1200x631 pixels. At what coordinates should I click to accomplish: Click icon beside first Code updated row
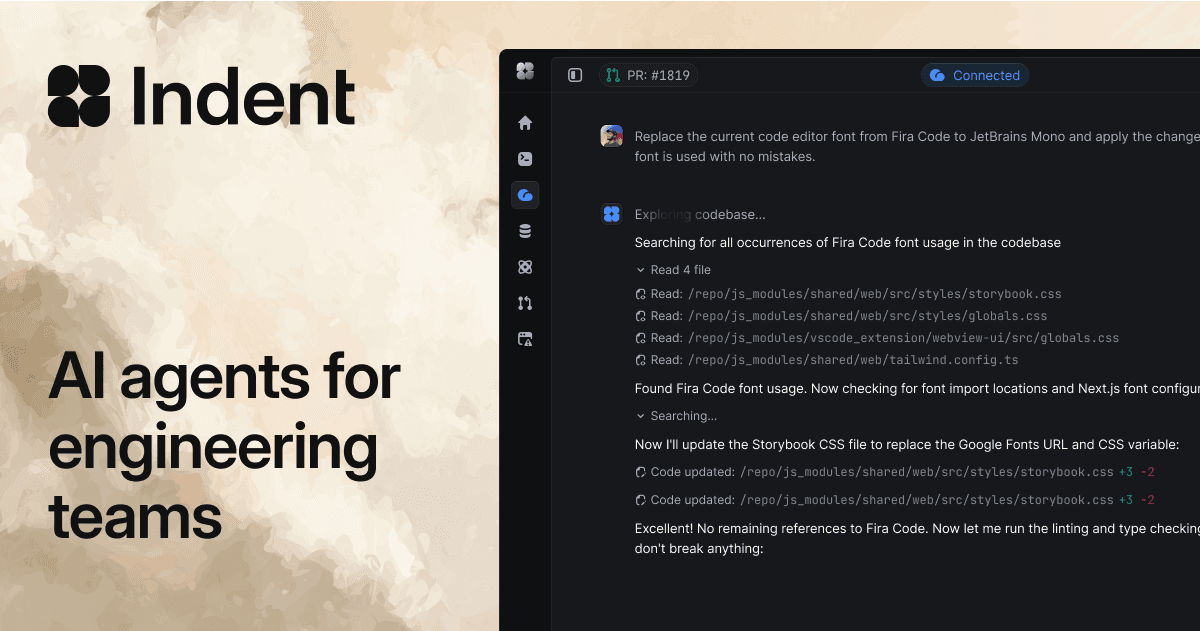(640, 472)
